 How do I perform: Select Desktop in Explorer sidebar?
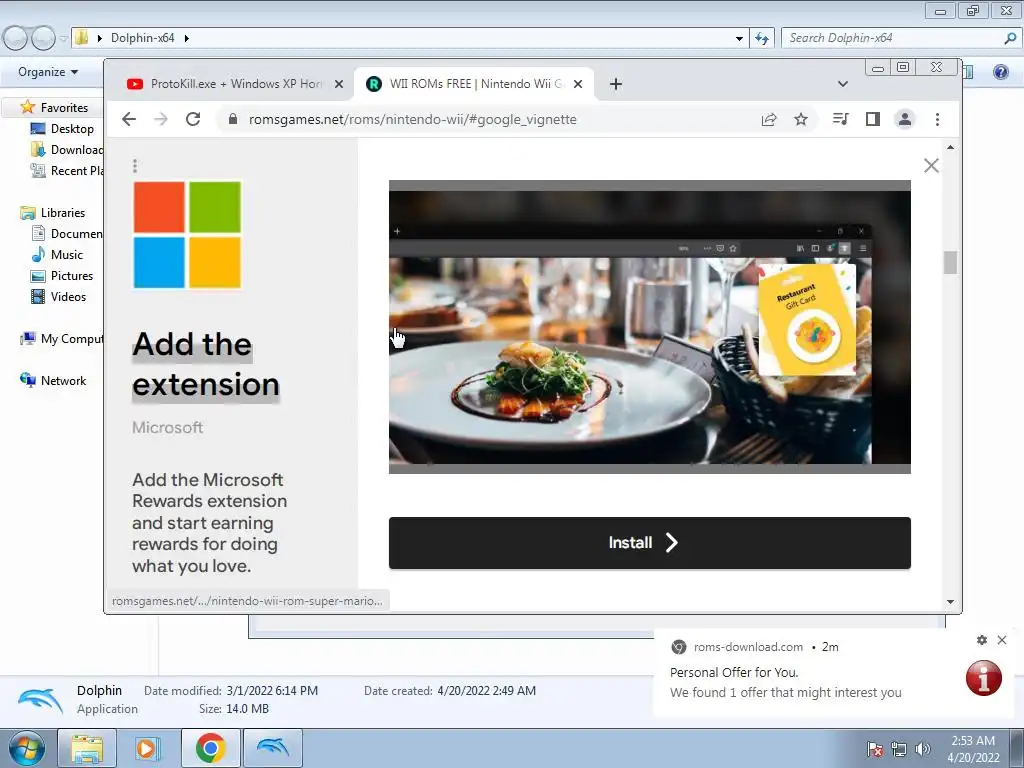point(63,129)
